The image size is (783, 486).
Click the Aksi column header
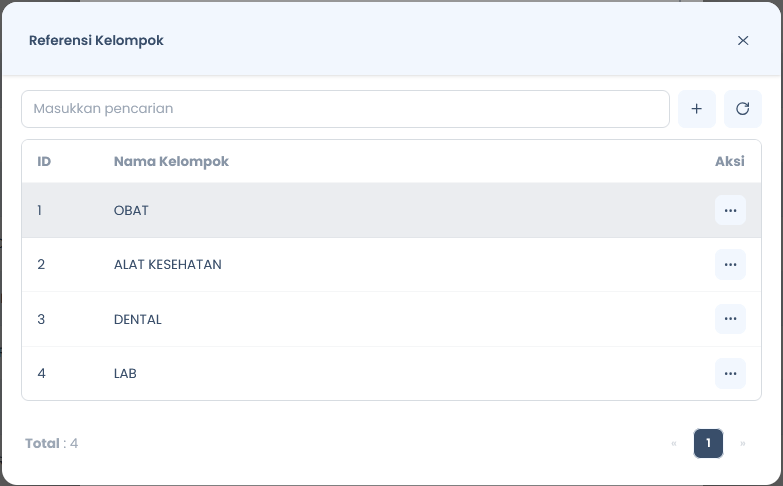730,161
